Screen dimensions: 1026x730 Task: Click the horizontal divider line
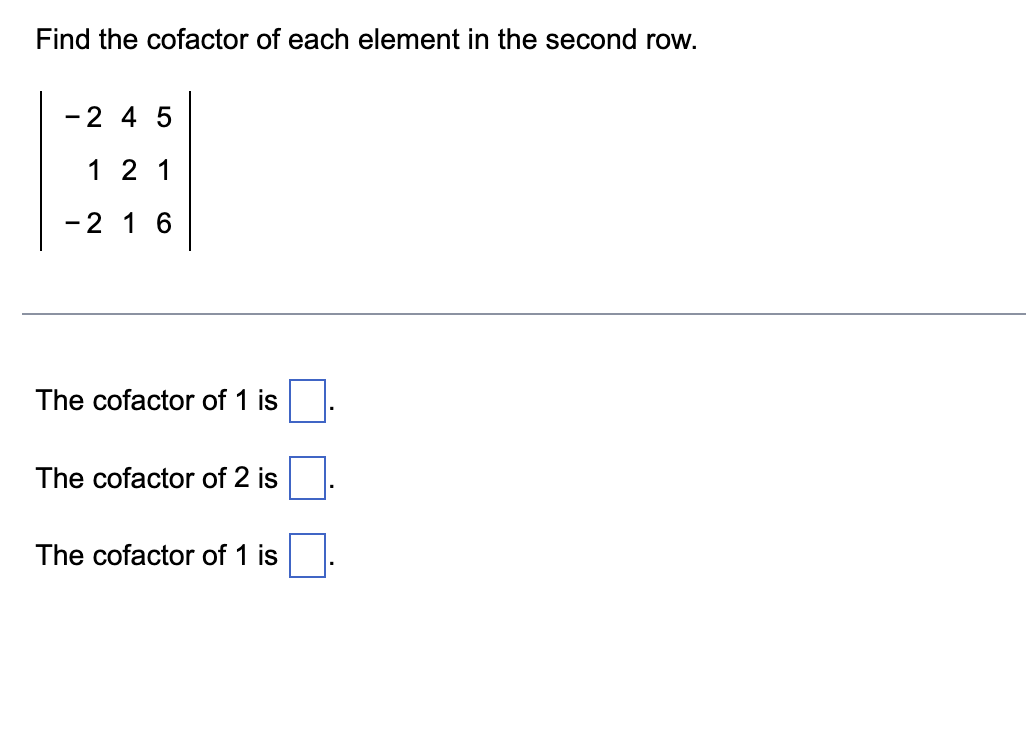pos(512,314)
